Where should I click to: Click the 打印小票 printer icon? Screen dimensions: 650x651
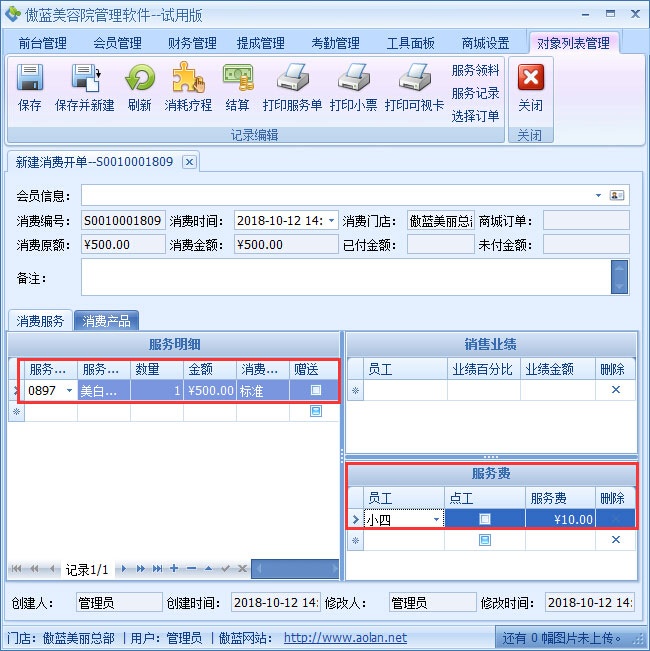coord(354,78)
